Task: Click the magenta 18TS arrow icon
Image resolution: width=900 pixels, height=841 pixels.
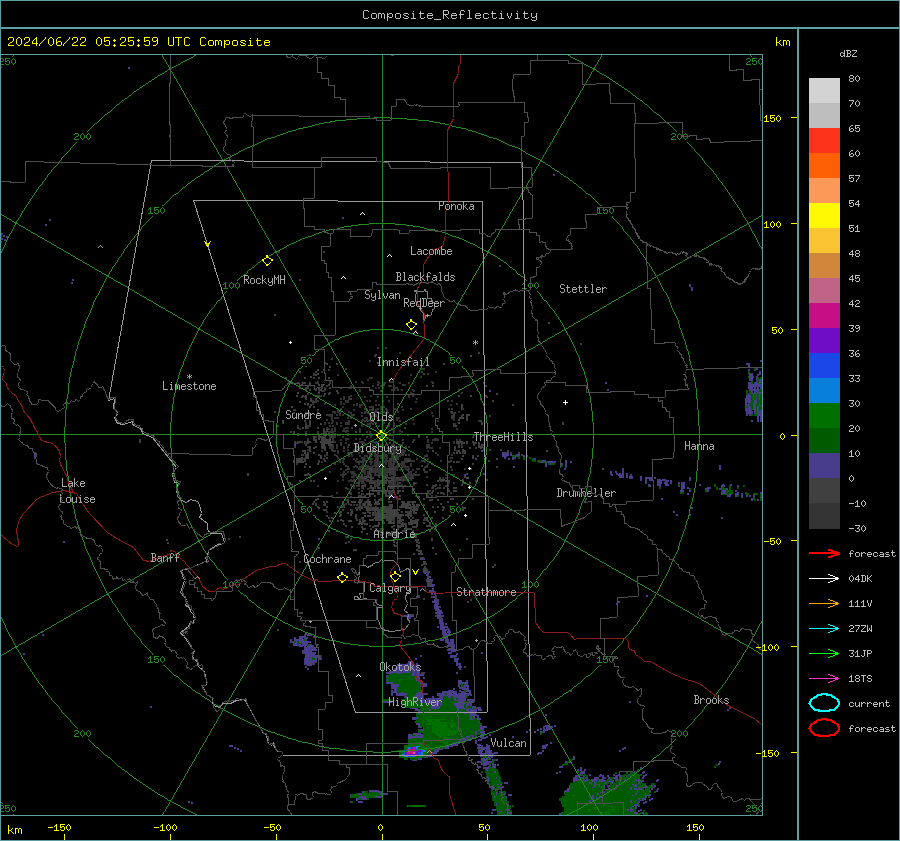Action: [824, 679]
